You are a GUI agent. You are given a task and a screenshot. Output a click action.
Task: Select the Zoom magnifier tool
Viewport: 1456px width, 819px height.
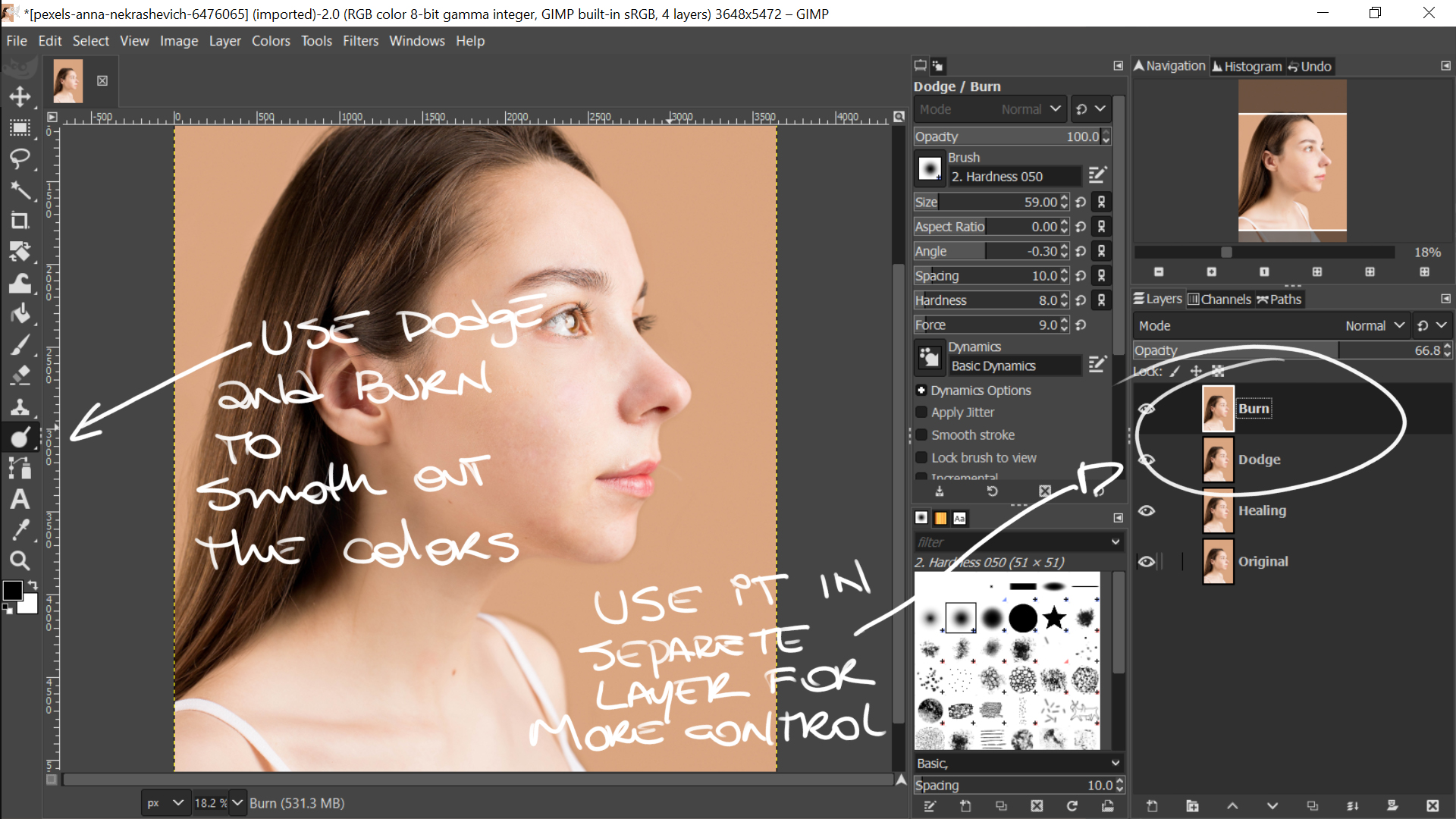pos(20,561)
